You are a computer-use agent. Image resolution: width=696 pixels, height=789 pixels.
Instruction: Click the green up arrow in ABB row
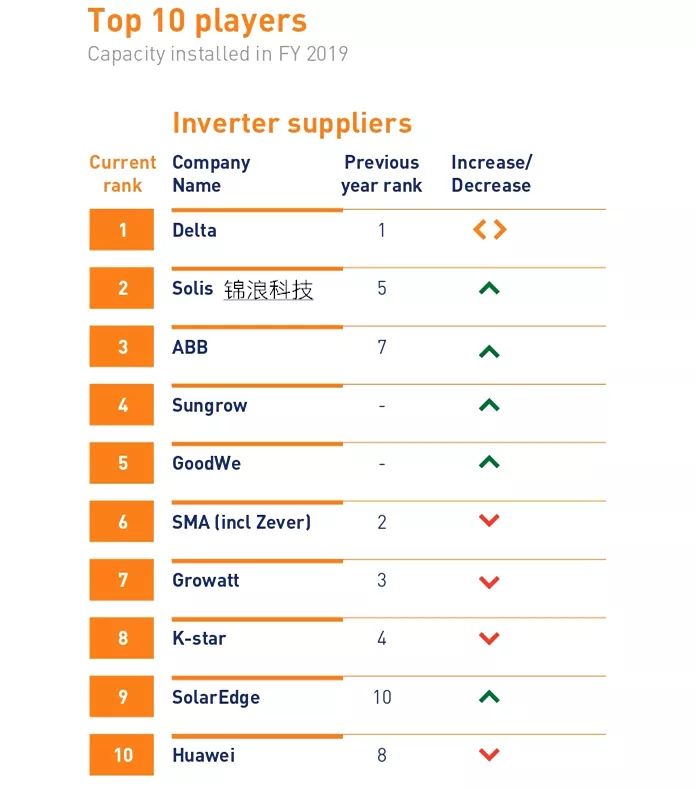tap(489, 351)
